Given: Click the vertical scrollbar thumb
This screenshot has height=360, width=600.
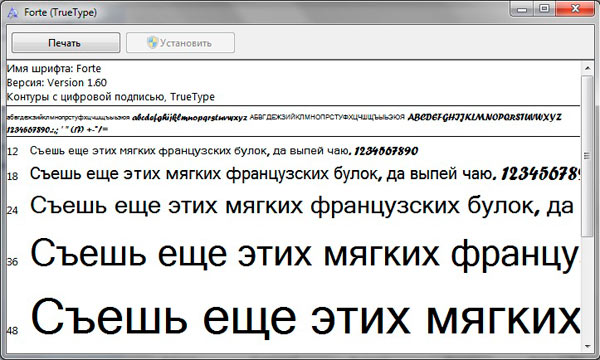Looking at the screenshot, I should coord(587,156).
